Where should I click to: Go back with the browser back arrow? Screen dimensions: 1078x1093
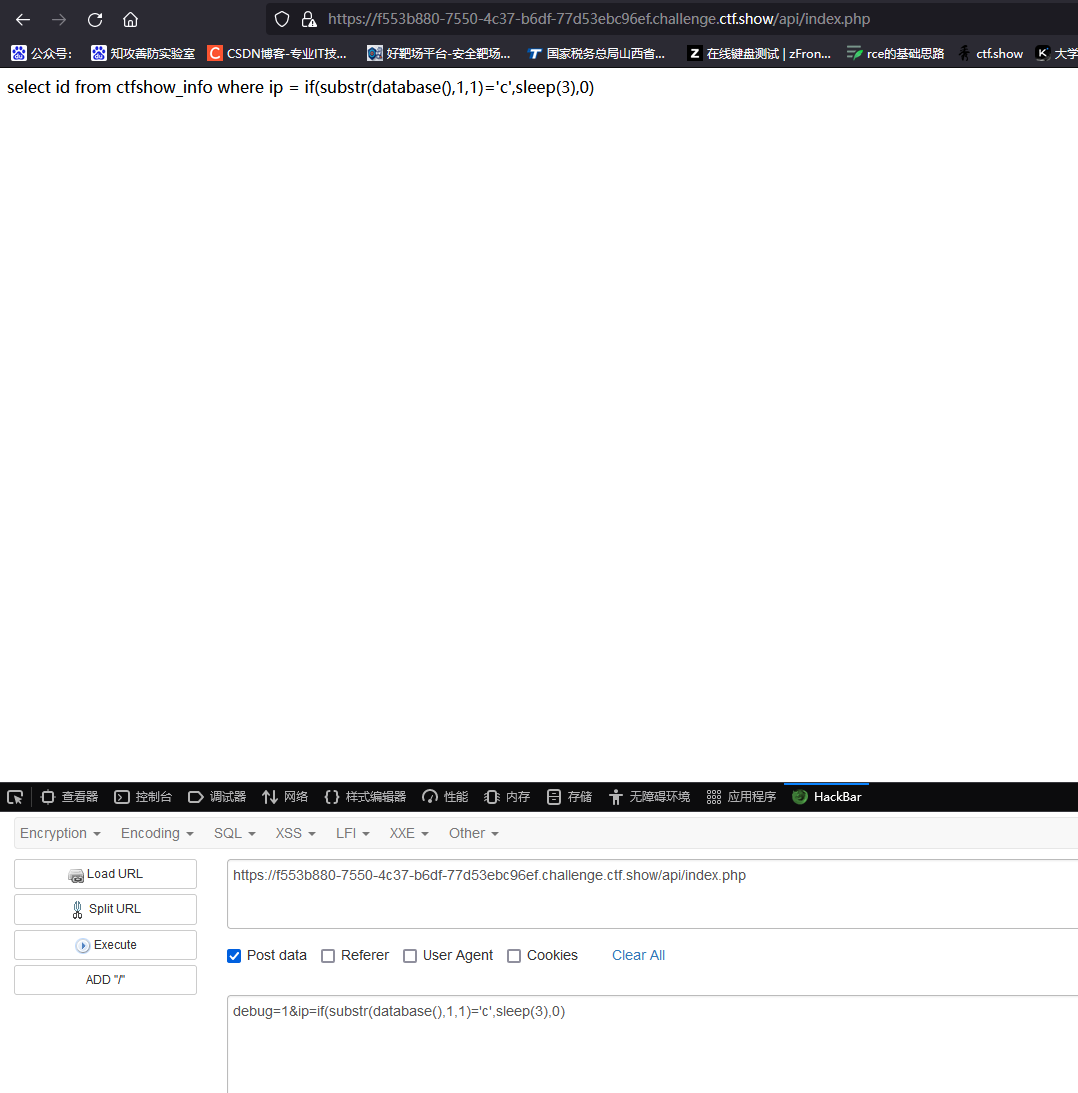coord(23,20)
